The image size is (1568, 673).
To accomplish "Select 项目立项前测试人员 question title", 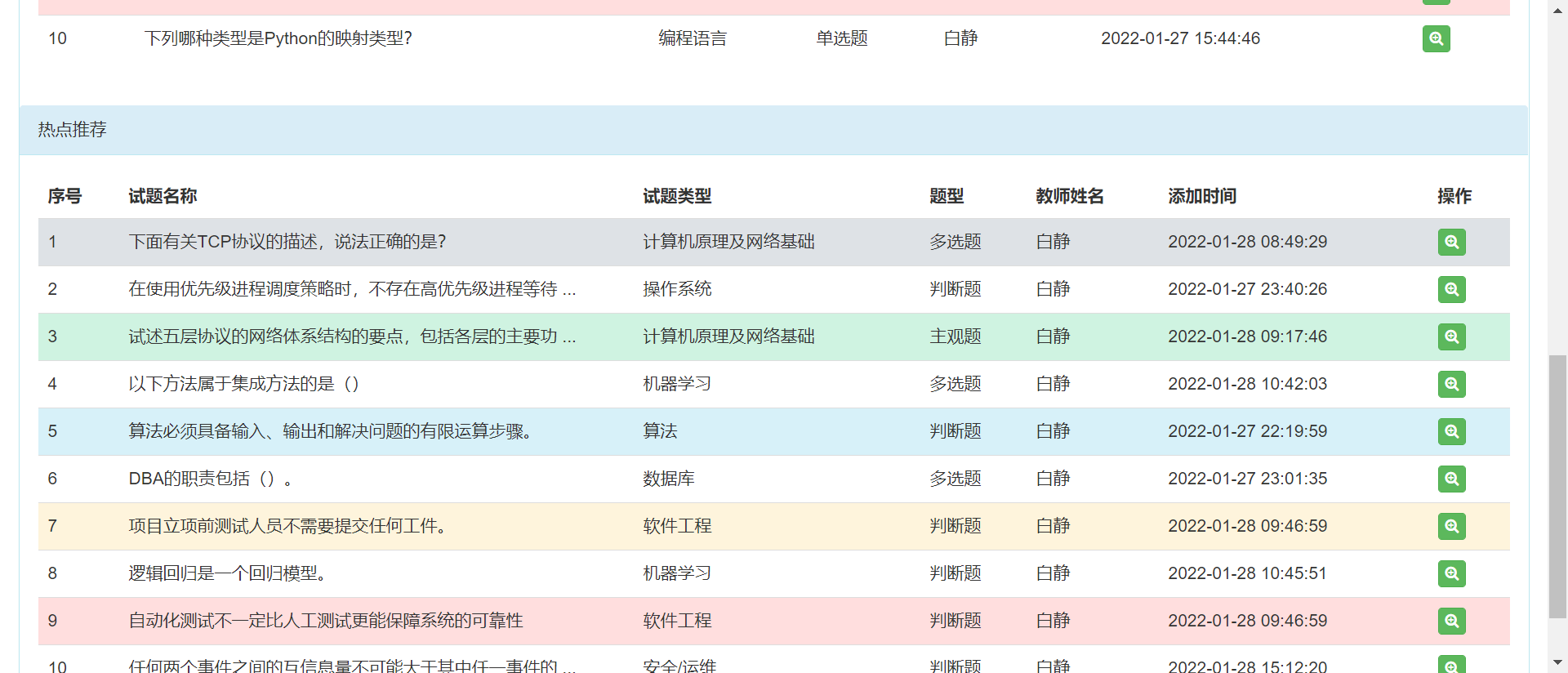I will (x=287, y=526).
